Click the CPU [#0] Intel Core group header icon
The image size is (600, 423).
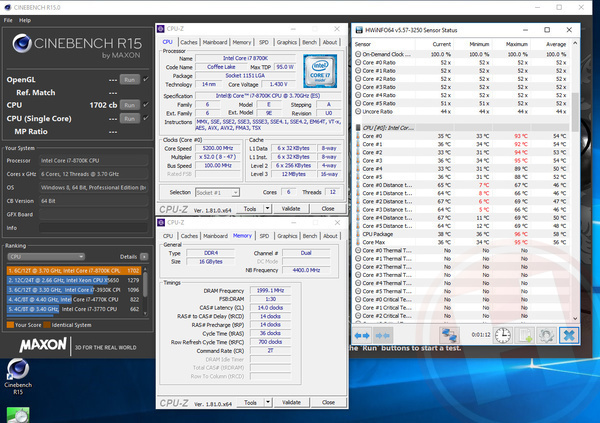click(358, 127)
